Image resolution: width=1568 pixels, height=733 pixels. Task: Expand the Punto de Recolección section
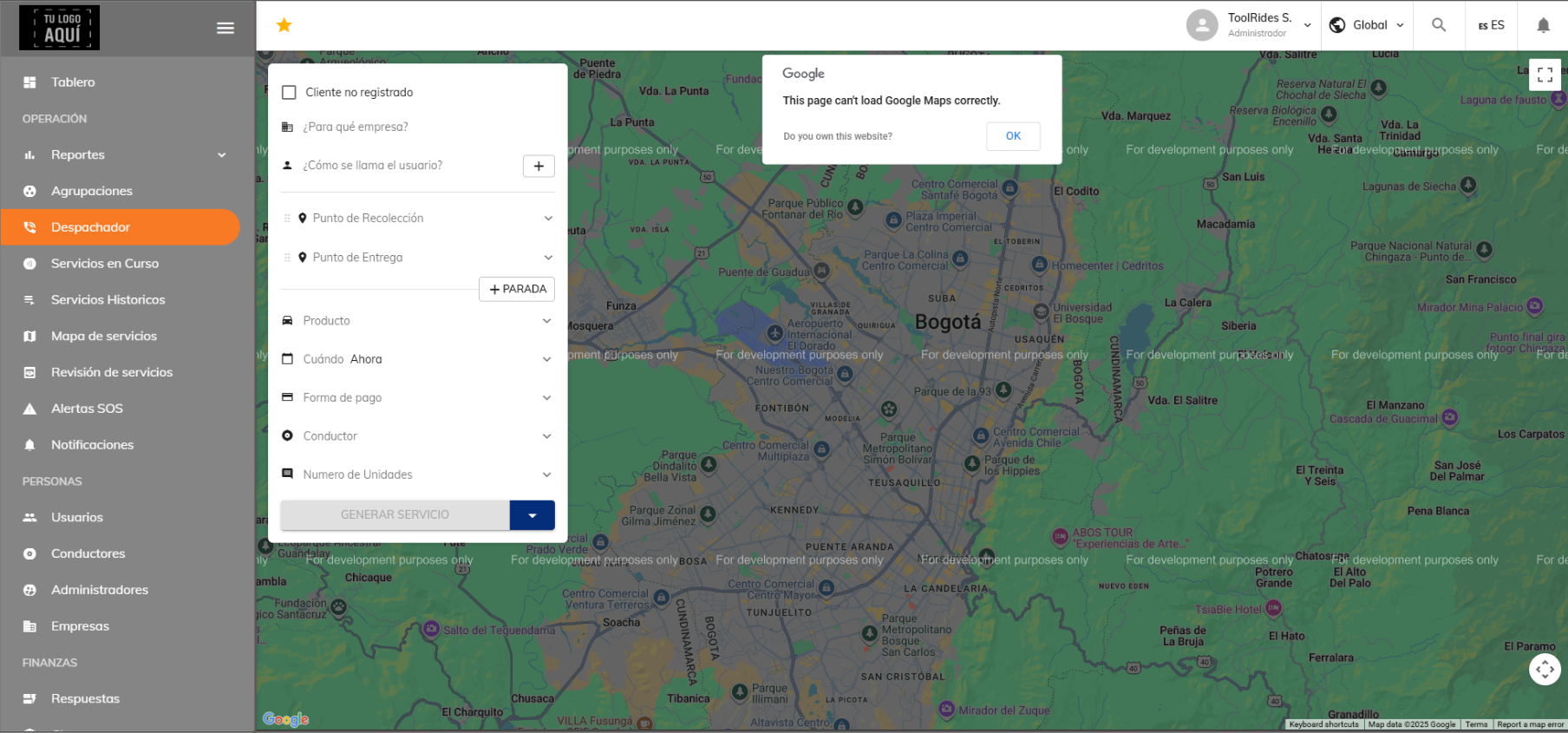click(x=548, y=219)
